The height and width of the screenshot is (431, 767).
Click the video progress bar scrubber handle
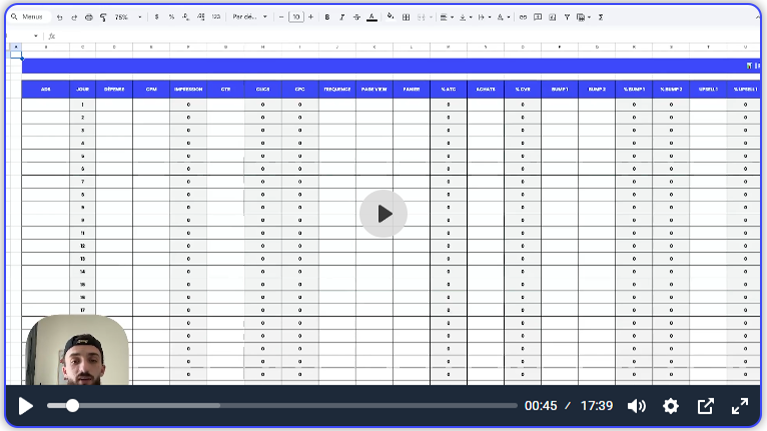72,406
